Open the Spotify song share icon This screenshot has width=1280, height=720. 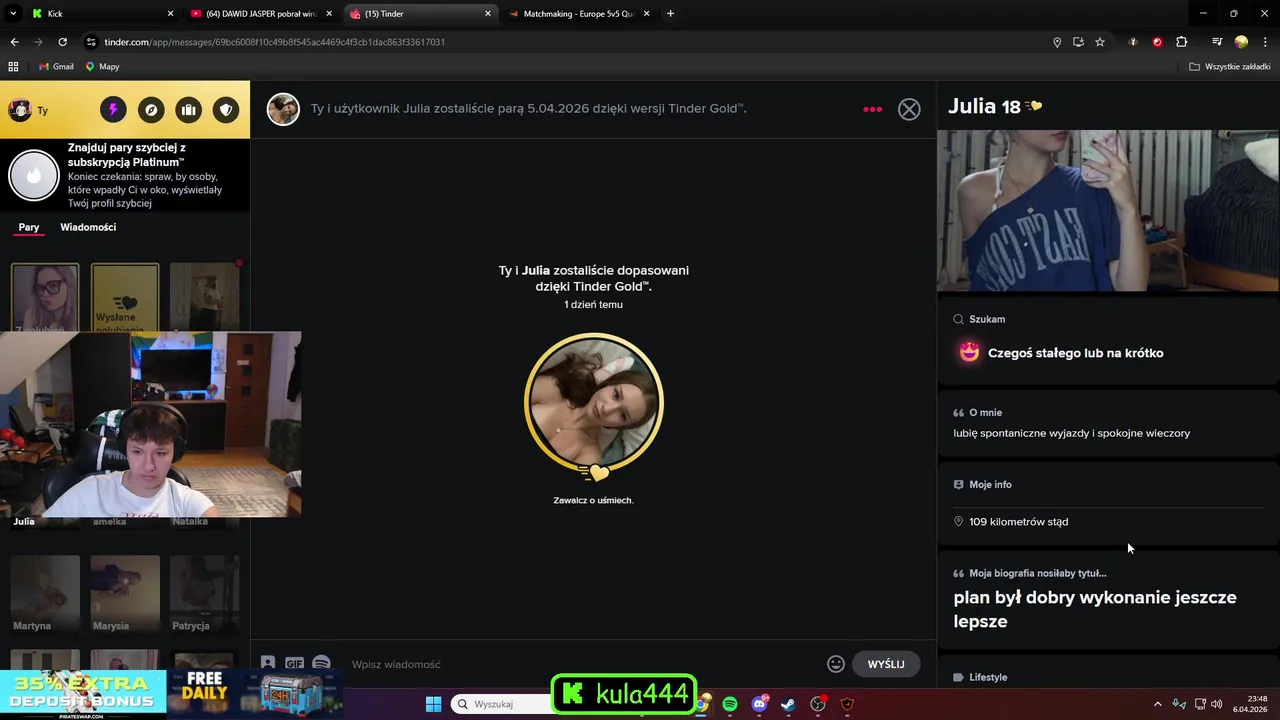(321, 663)
